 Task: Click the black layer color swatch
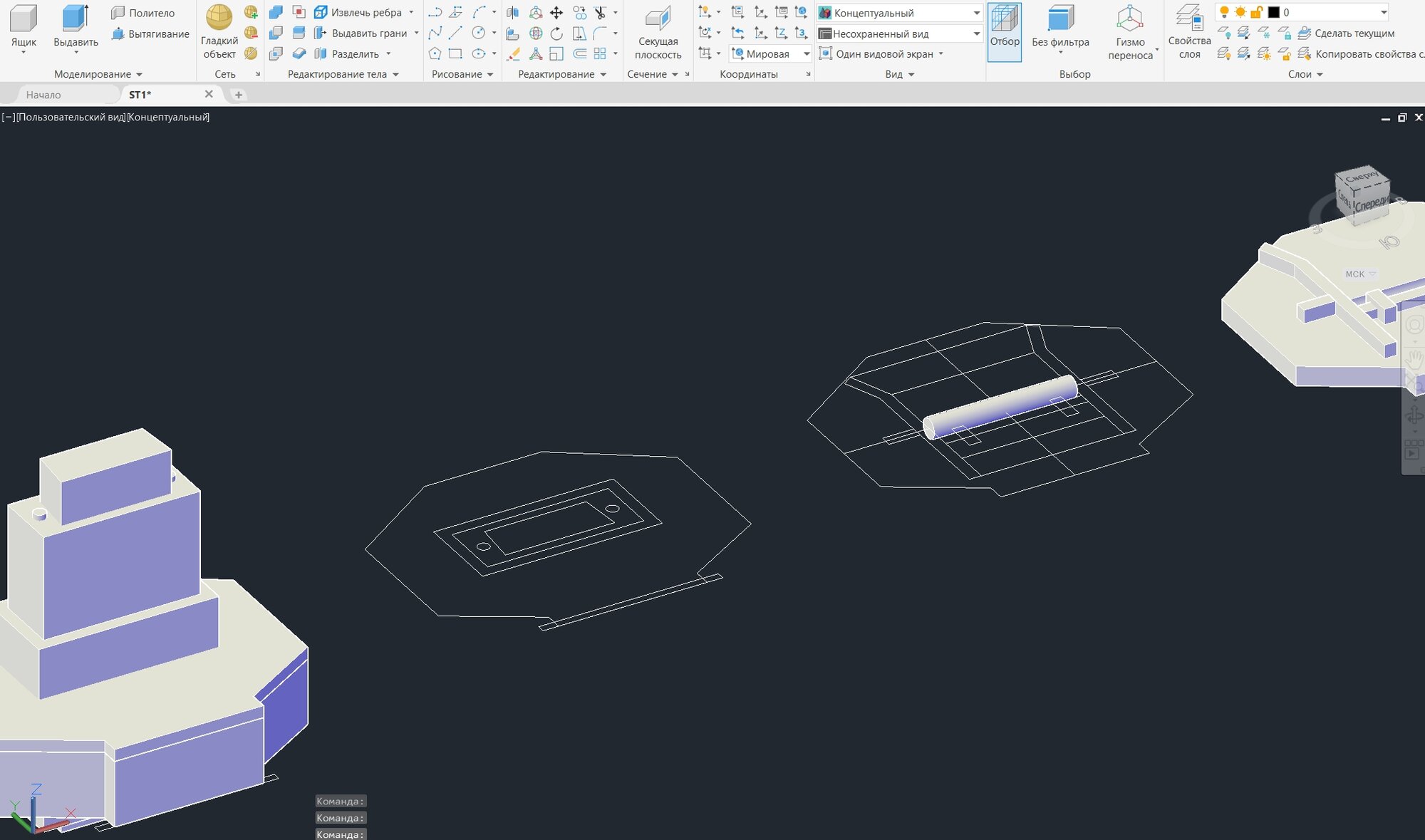1273,12
